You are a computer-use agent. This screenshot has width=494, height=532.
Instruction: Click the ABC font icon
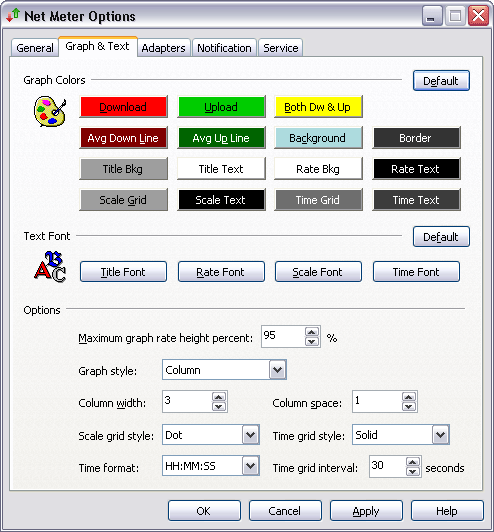pyautogui.click(x=50, y=267)
